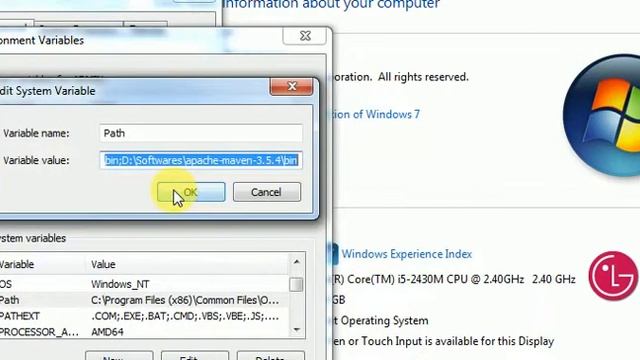Screen dimensions: 640x360
Task: Sort by the Value column header
Action: click(x=187, y=264)
